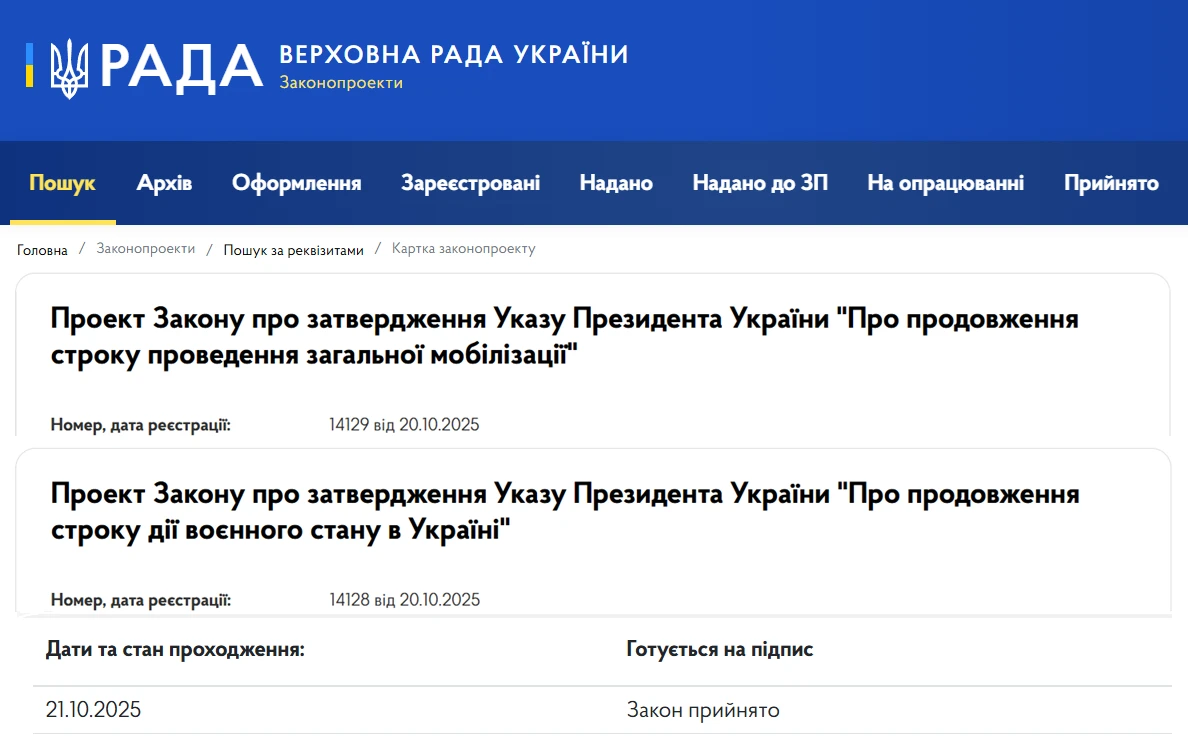Viewport: 1188px width, 740px height.
Task: Click the Закон прийнято status entry
Action: [703, 710]
